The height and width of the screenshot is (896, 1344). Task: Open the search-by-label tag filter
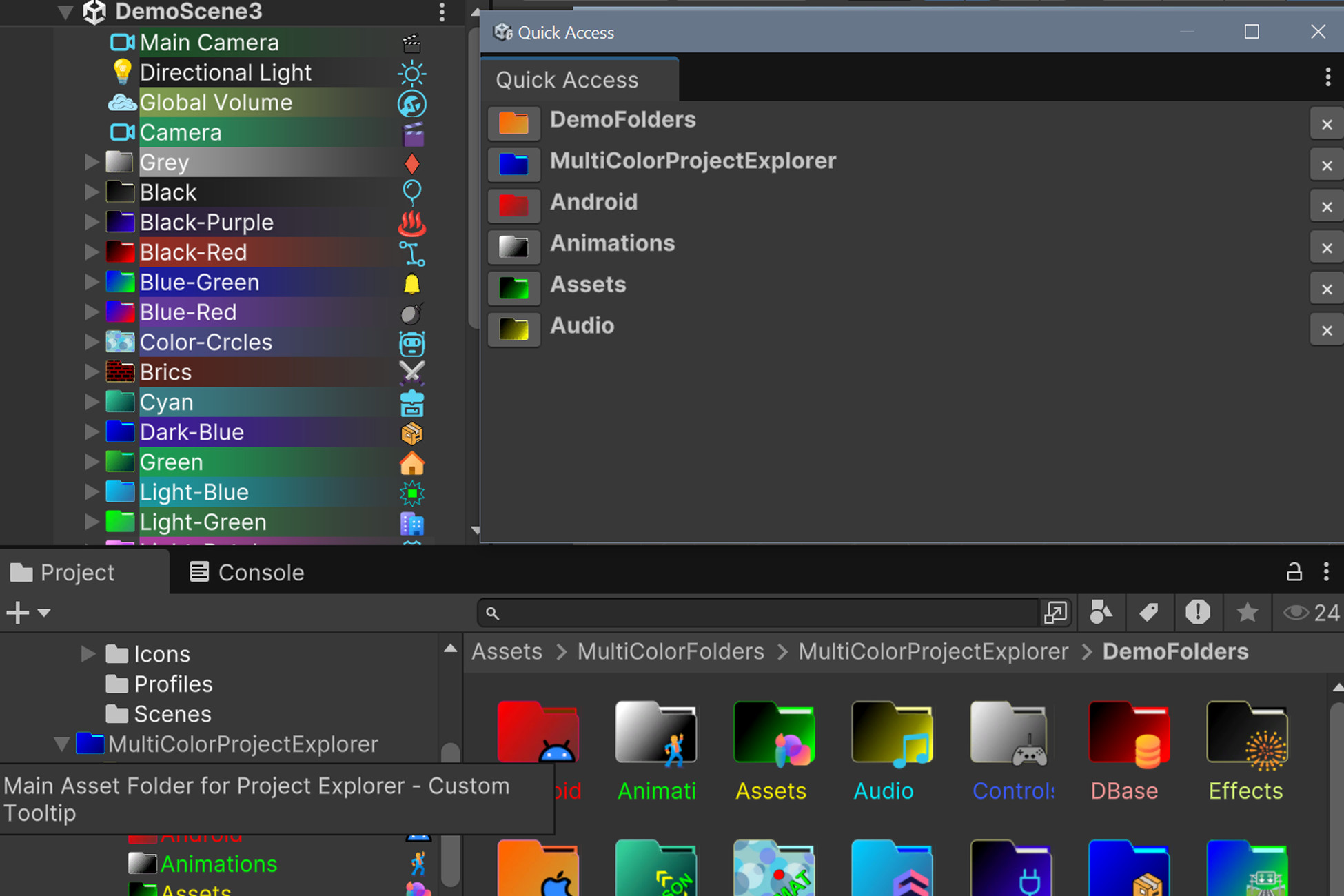tap(1150, 613)
